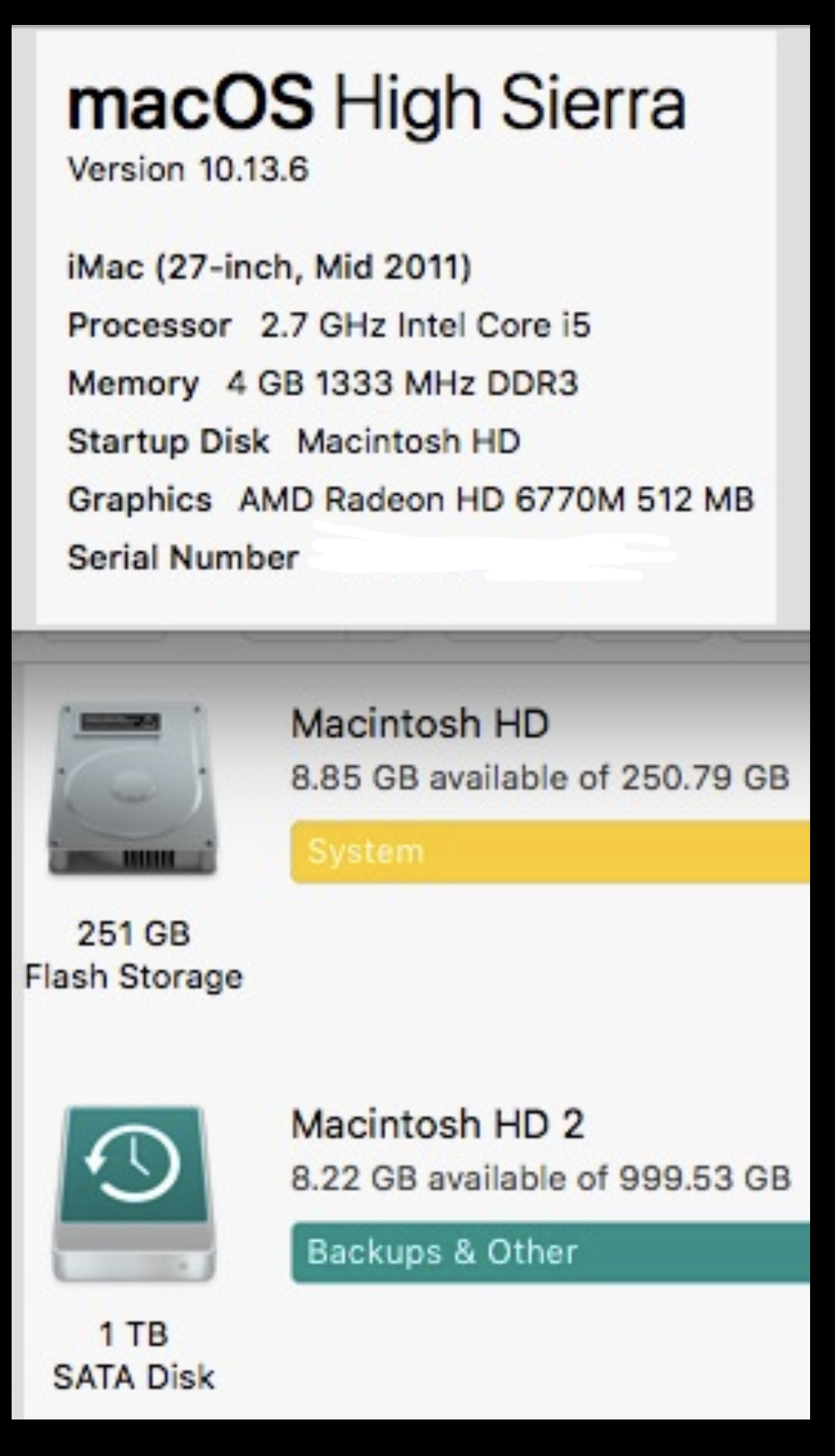Image resolution: width=835 pixels, height=1456 pixels.
Task: Select the Serial Number field
Action: click(x=183, y=558)
